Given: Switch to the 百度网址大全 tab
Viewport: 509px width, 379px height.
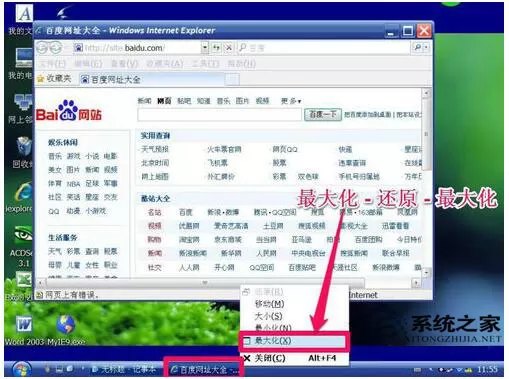Looking at the screenshot, I should (111, 79).
